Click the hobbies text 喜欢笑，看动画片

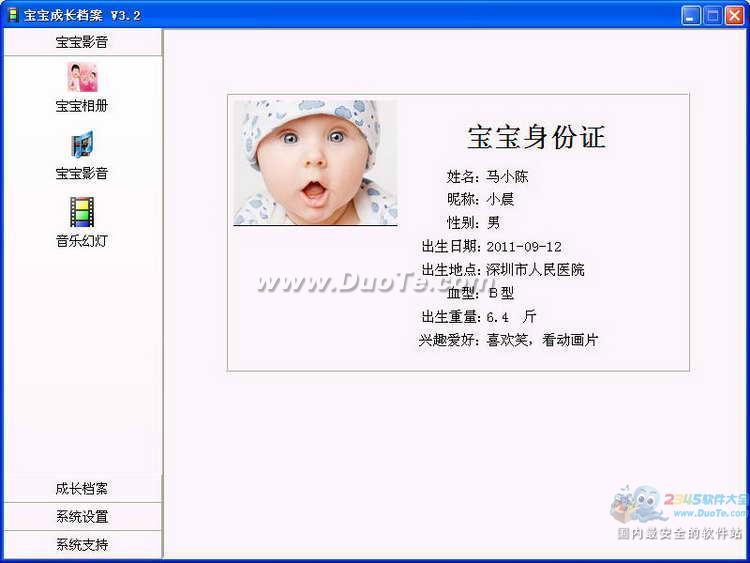pos(542,340)
